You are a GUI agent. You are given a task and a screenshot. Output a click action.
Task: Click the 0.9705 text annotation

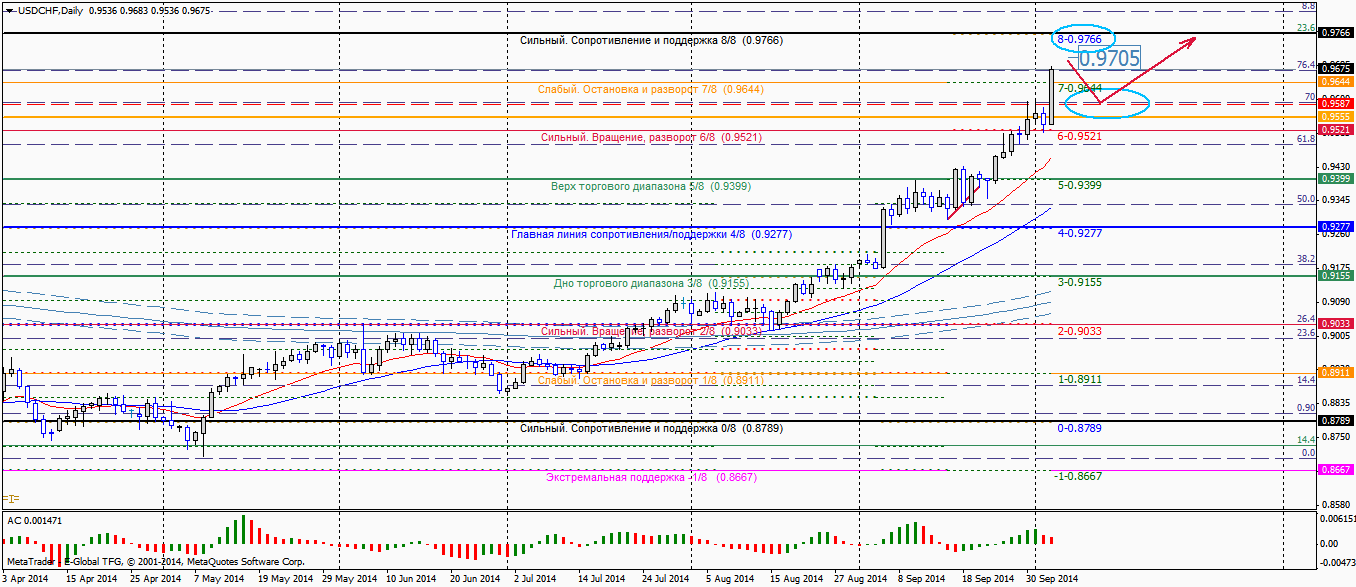pyautogui.click(x=1110, y=59)
